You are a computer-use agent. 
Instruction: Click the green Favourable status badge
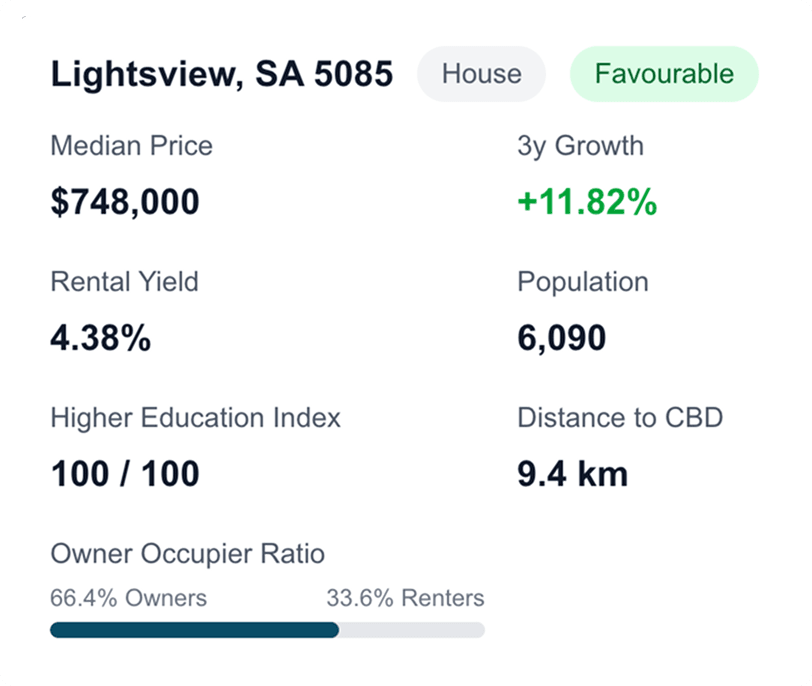[x=664, y=74]
